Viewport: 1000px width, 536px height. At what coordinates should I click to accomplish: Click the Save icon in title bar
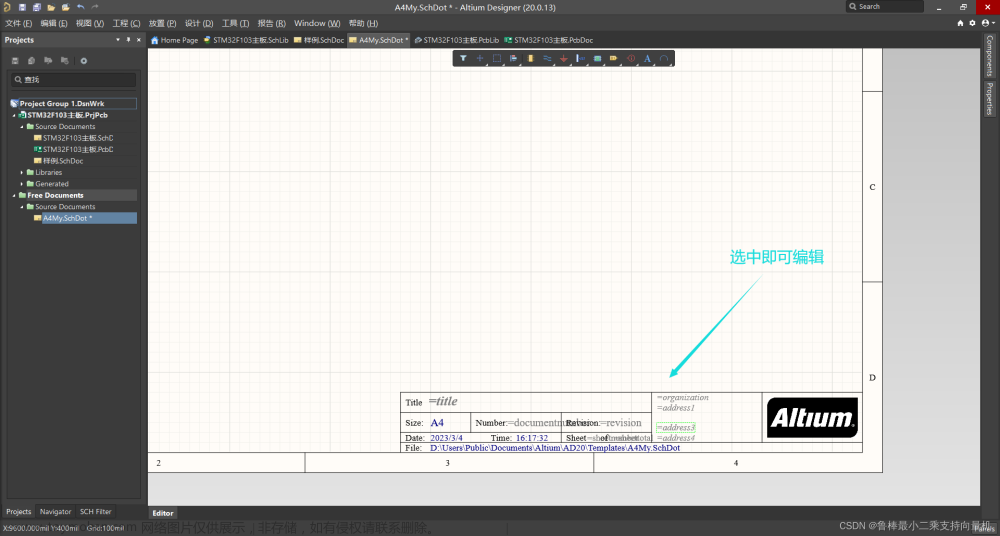click(22, 7)
